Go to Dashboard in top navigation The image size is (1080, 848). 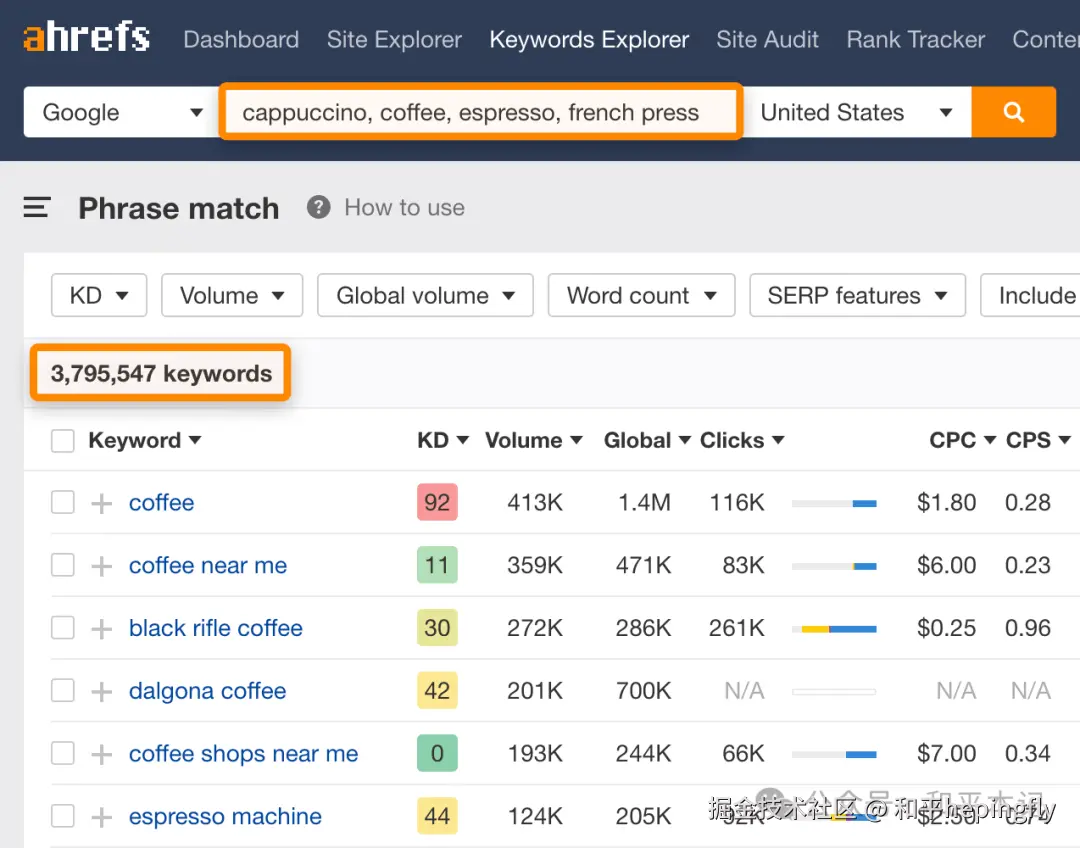241,39
